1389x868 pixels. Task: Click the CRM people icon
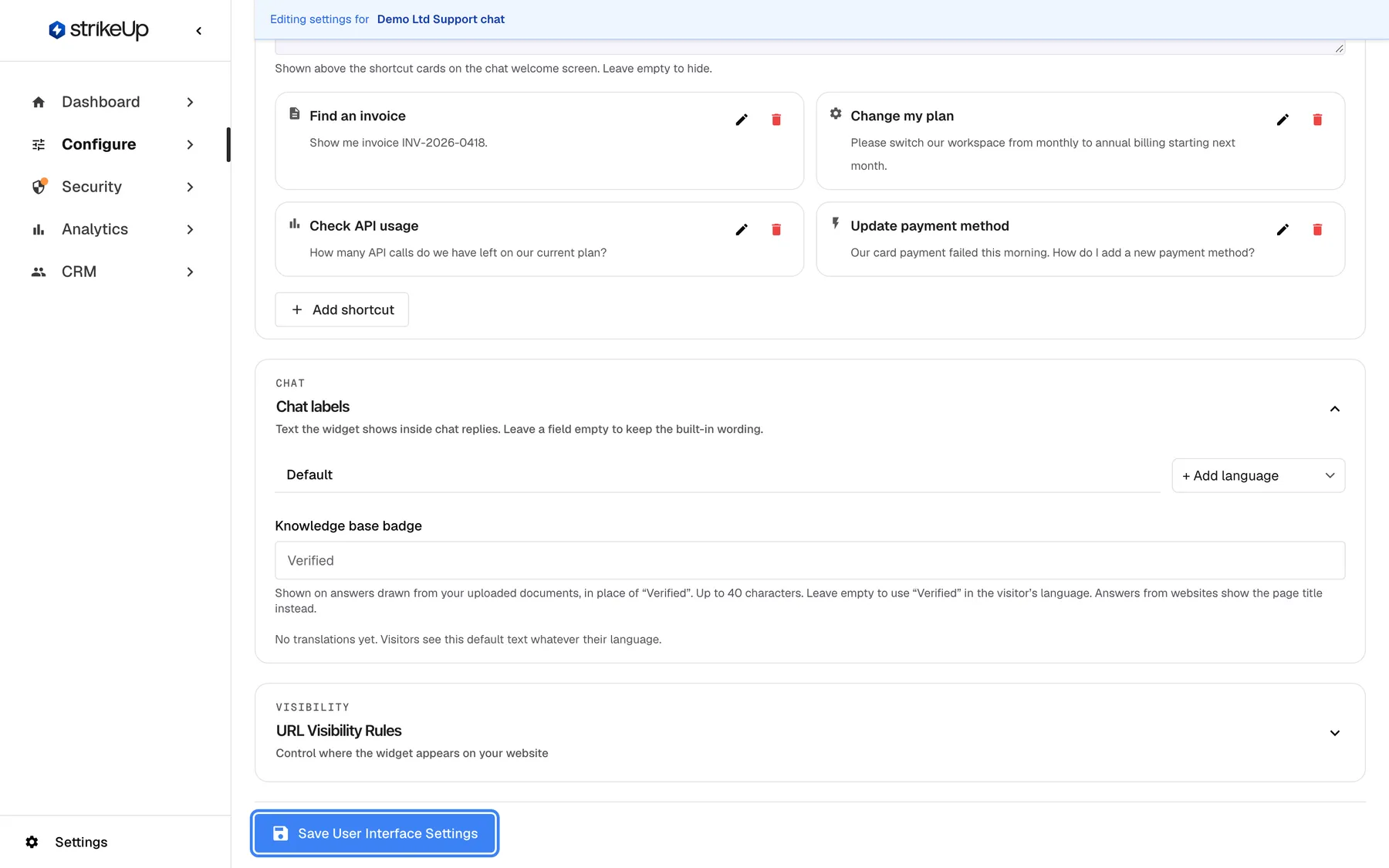coord(39,272)
